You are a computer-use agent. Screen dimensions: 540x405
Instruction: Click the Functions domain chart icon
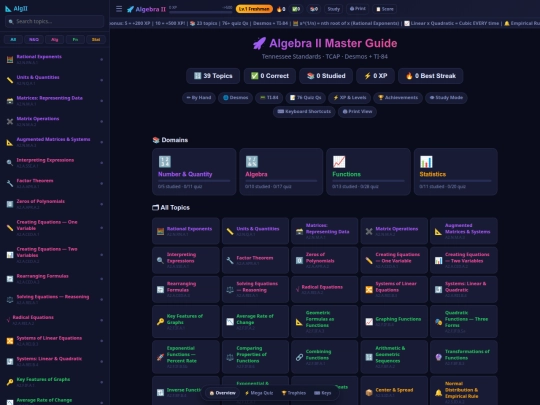339,162
